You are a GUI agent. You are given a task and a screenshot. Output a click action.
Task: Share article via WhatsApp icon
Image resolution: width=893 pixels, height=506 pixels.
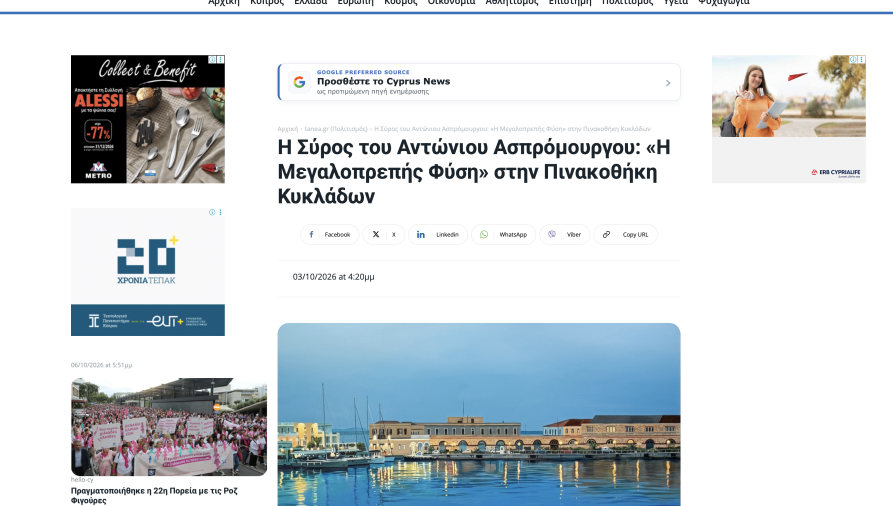click(484, 234)
